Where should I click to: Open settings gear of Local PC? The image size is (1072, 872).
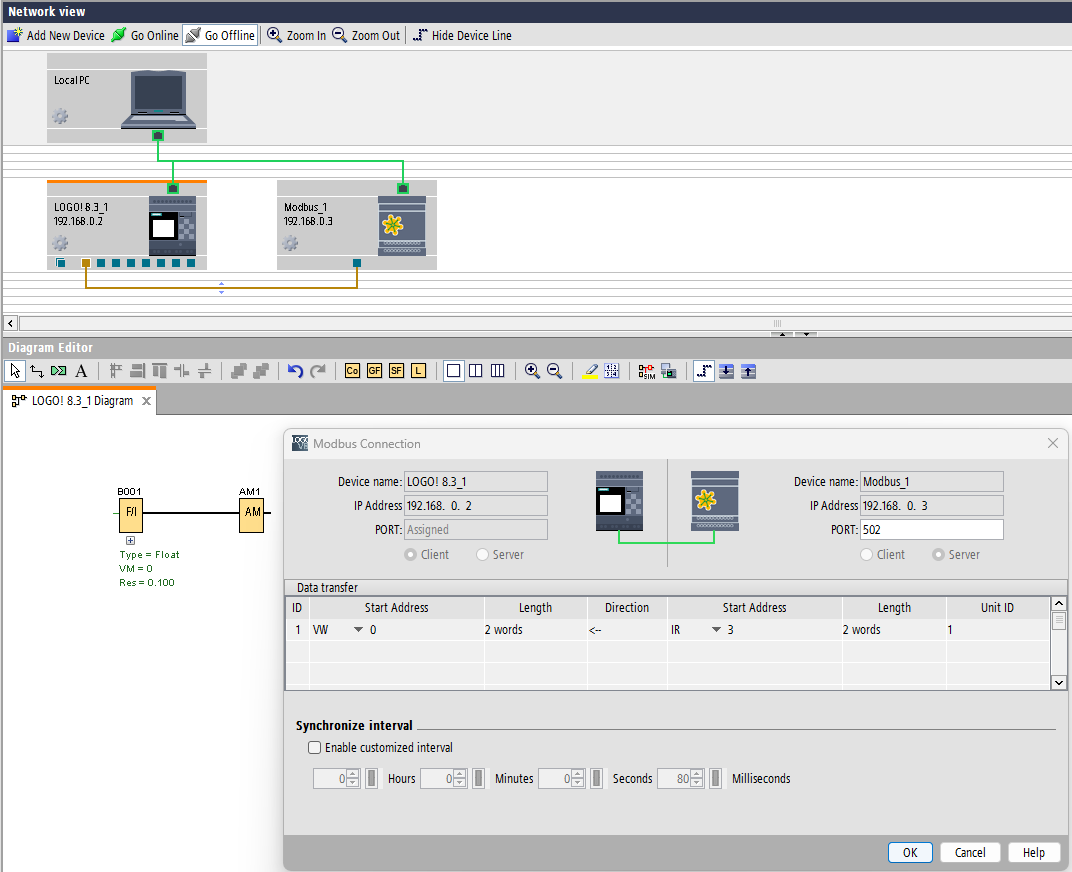click(x=60, y=116)
